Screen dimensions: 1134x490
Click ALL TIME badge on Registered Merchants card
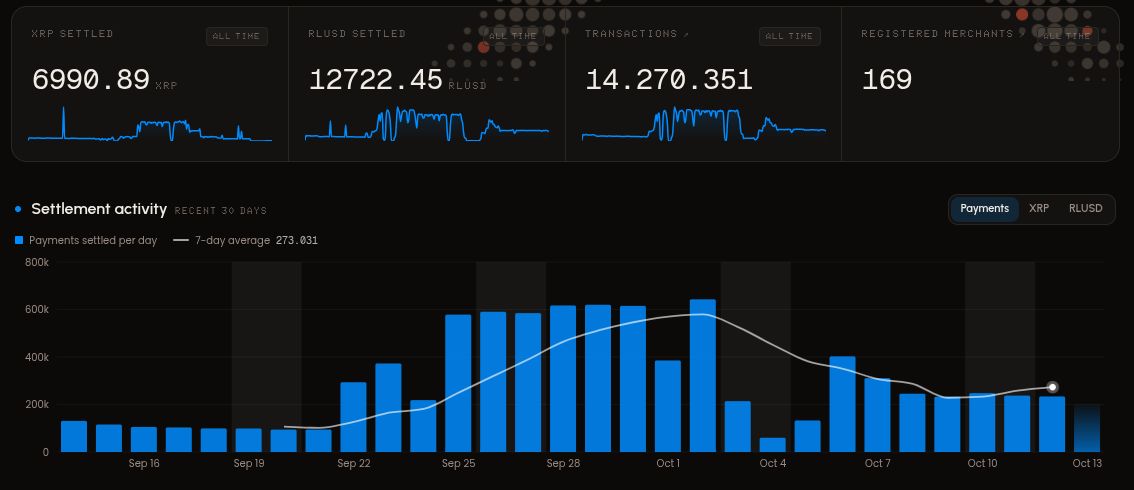click(x=1067, y=36)
